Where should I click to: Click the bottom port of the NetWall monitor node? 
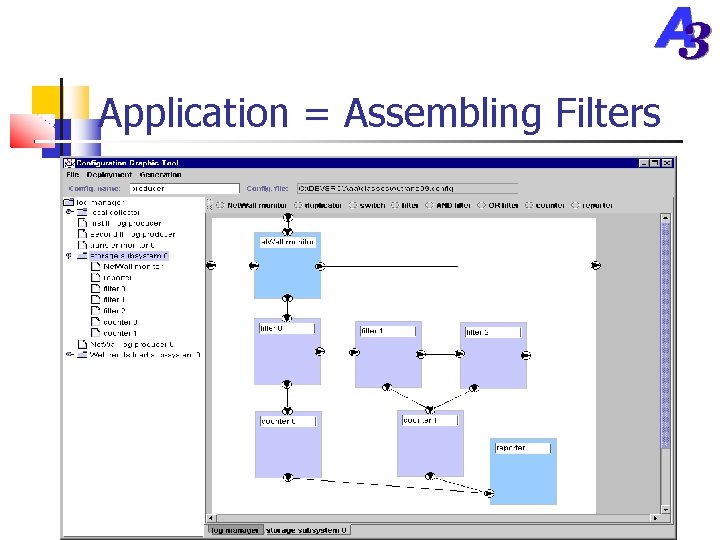pyautogui.click(x=287, y=298)
